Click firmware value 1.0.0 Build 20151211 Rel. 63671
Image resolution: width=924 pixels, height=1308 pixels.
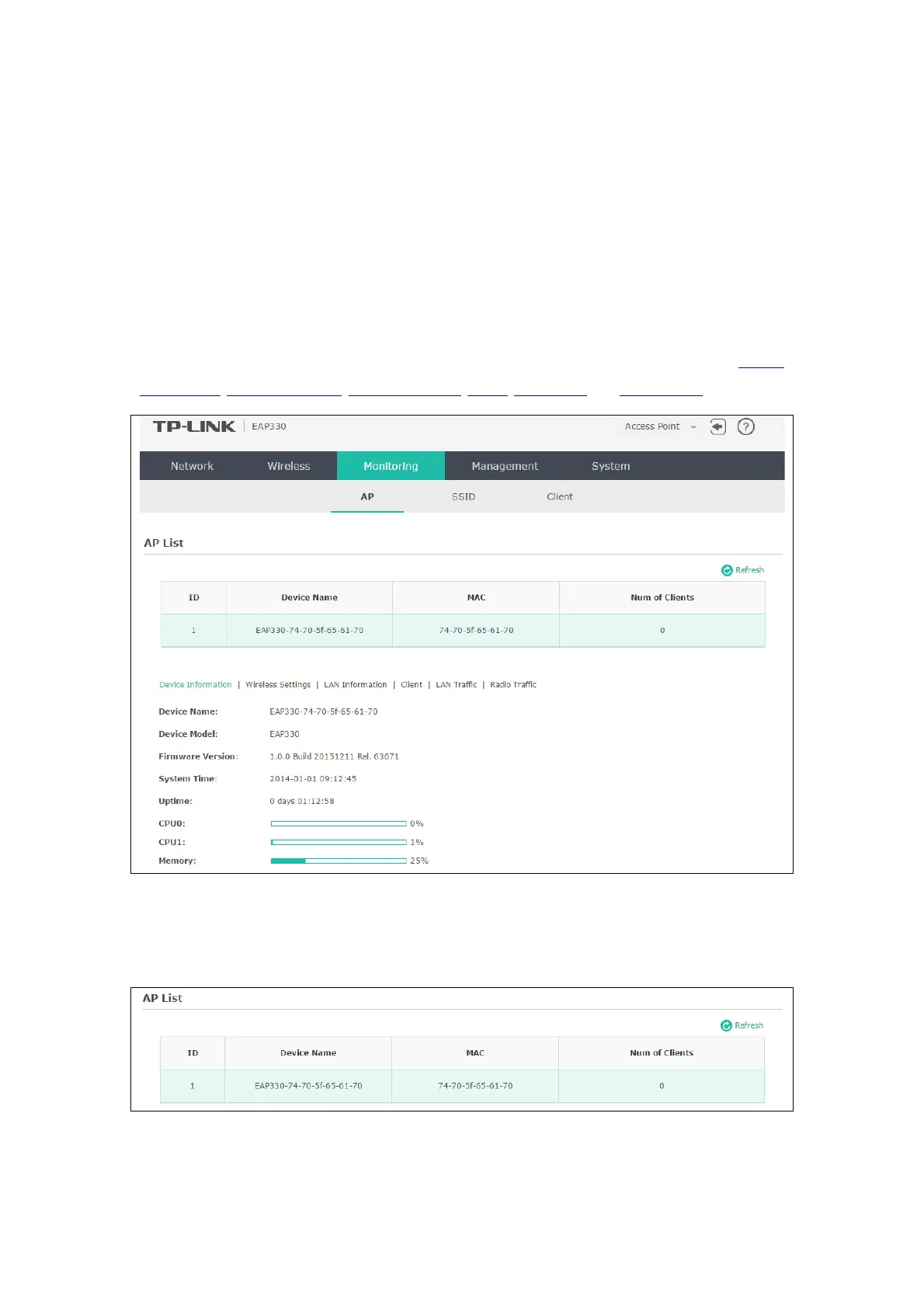click(335, 756)
